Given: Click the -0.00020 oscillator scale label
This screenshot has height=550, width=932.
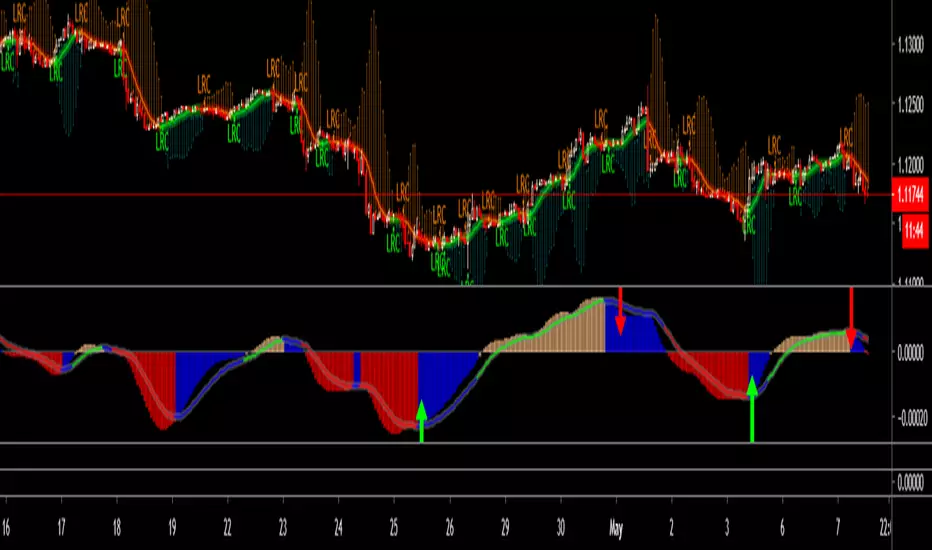Looking at the screenshot, I should [911, 419].
